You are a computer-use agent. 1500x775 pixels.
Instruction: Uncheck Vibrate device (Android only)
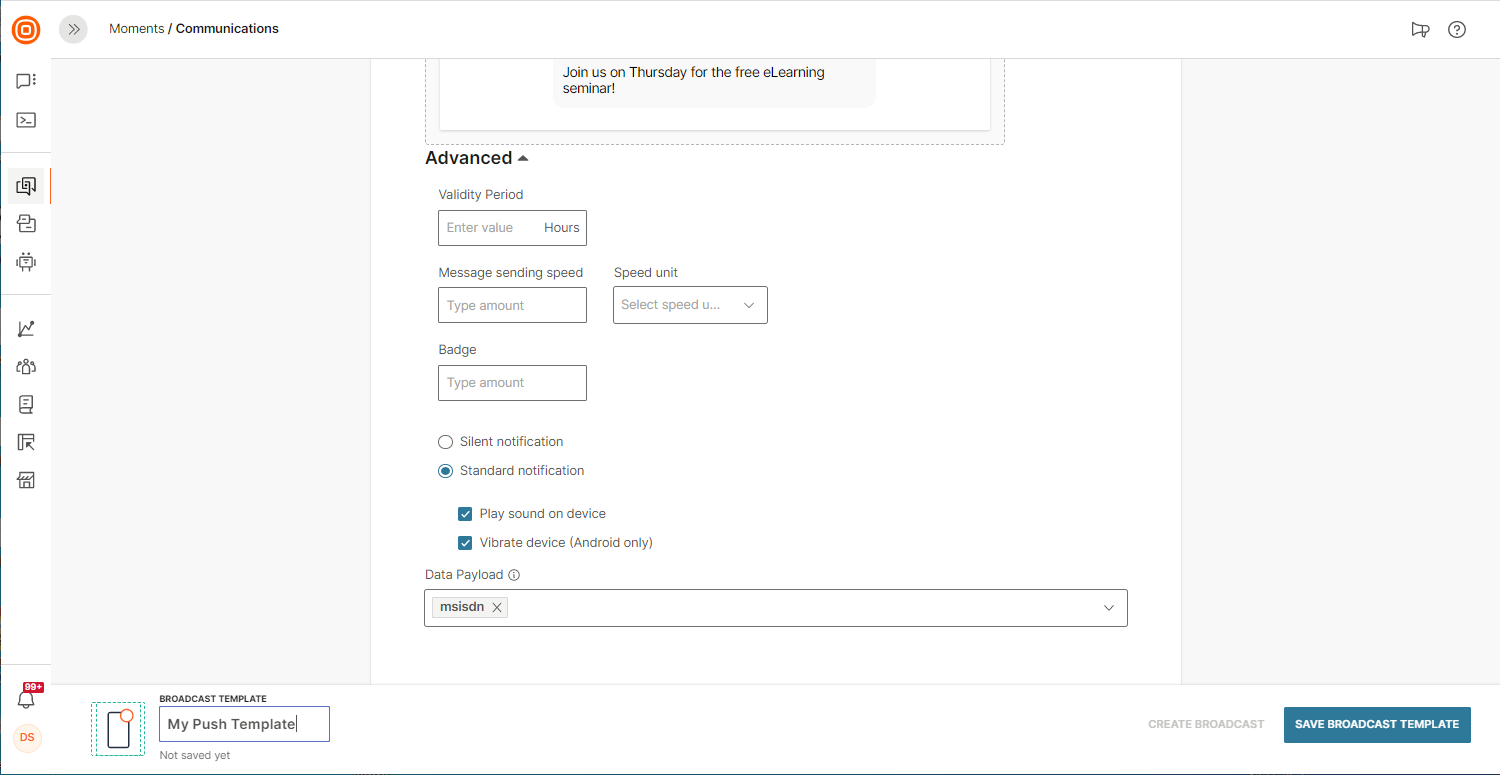click(465, 543)
